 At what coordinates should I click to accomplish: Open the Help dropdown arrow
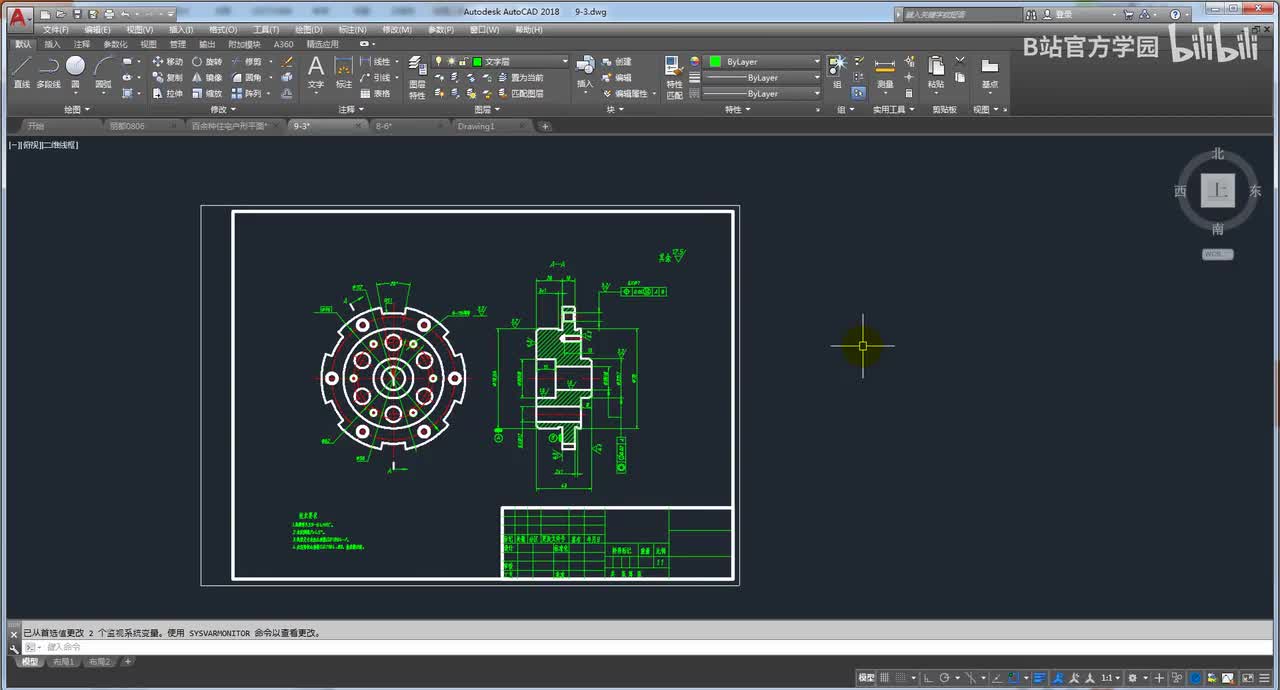[1187, 15]
